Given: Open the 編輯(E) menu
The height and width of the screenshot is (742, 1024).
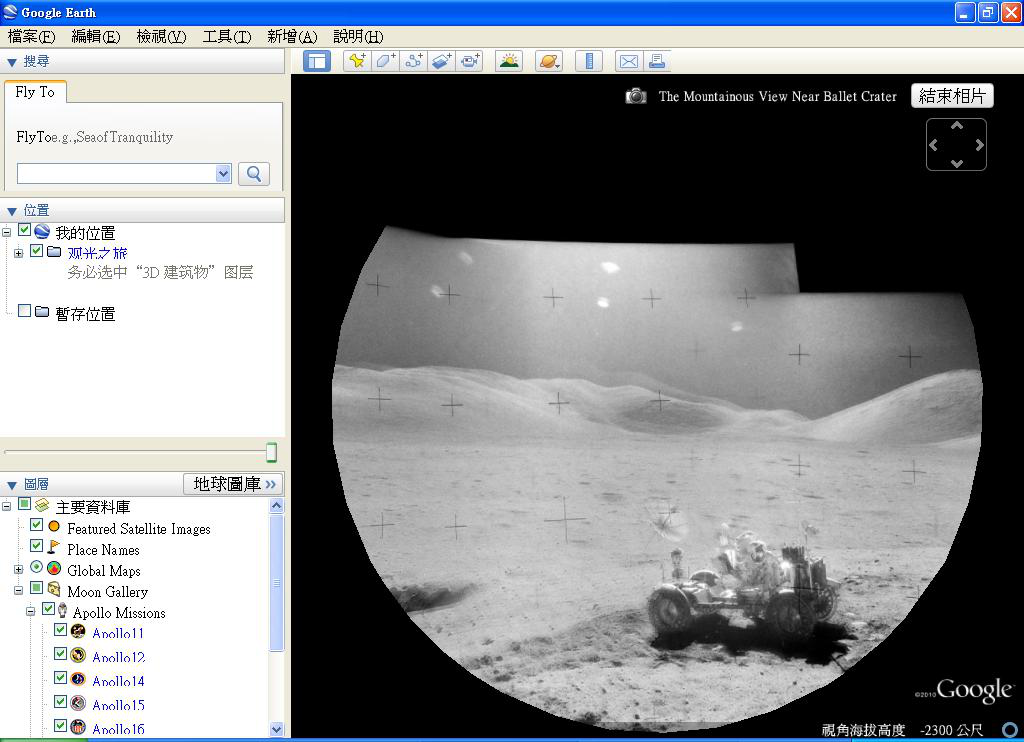Looking at the screenshot, I should 95,37.
